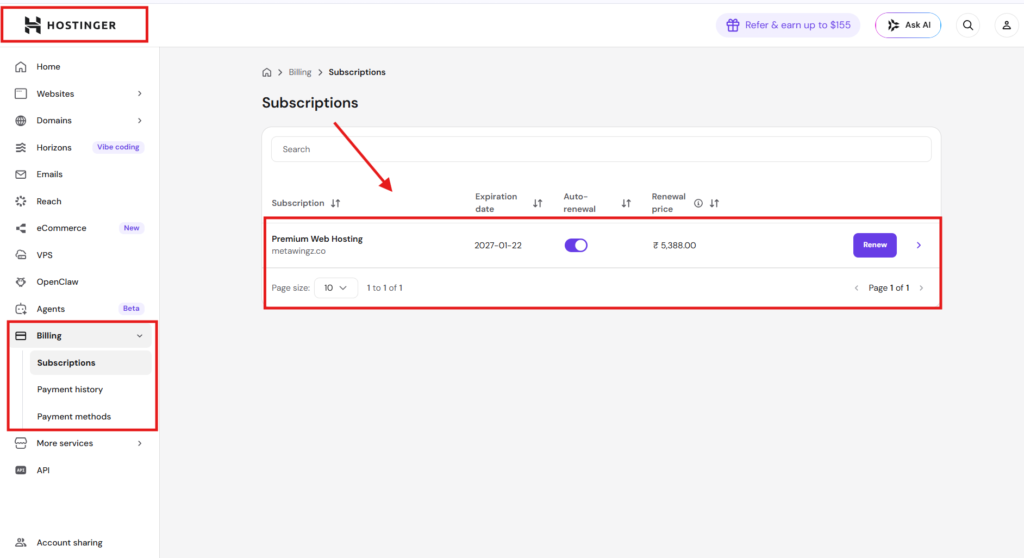
Task: Click the breadcrumb home icon
Action: 266,73
